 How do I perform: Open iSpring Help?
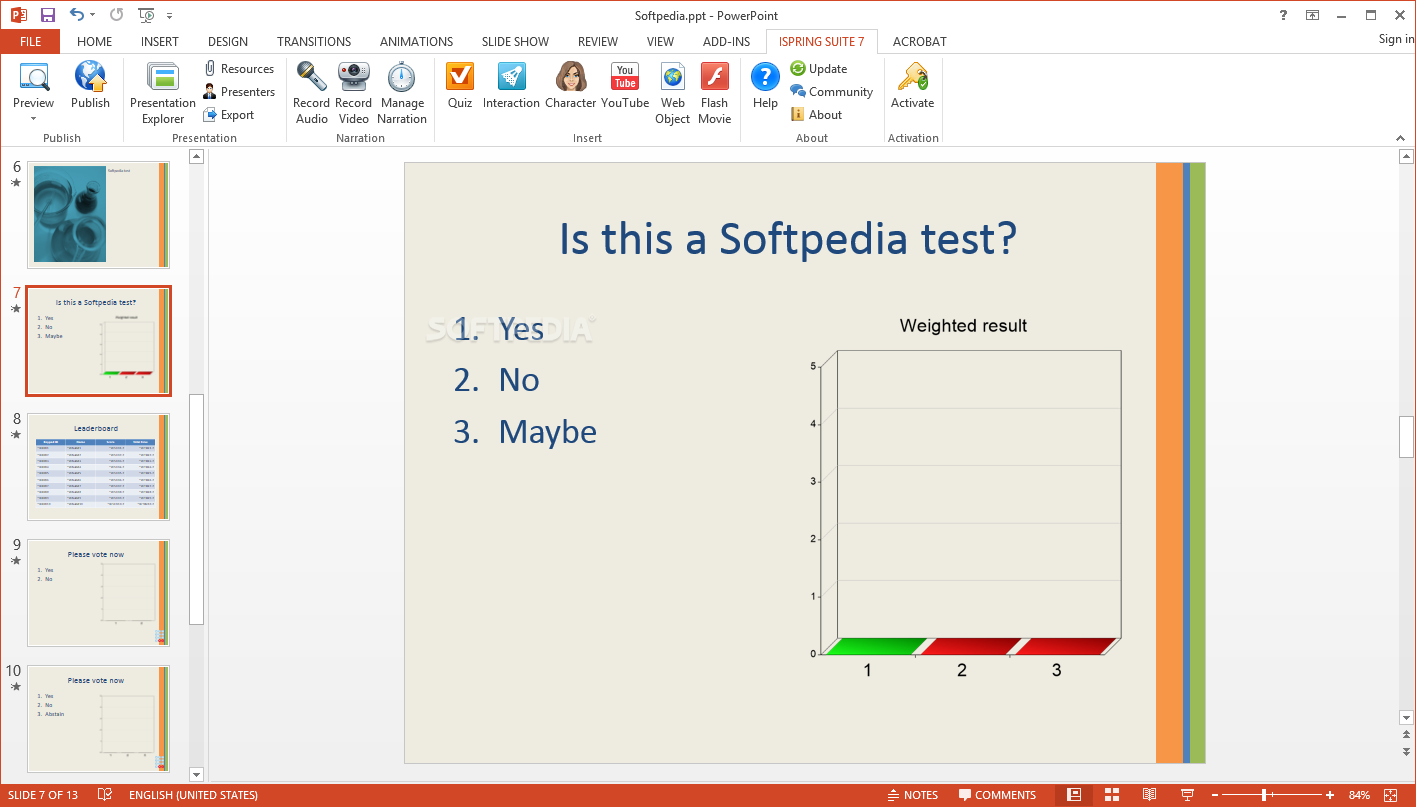click(x=765, y=86)
